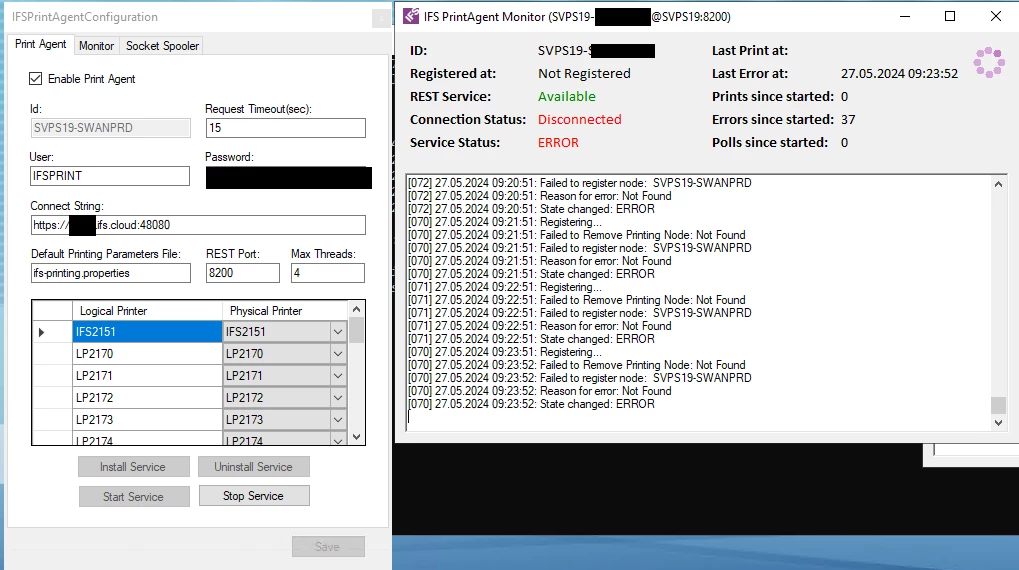1019x570 pixels.
Task: Open the LP2171 physical printer dropdown
Action: (x=338, y=376)
